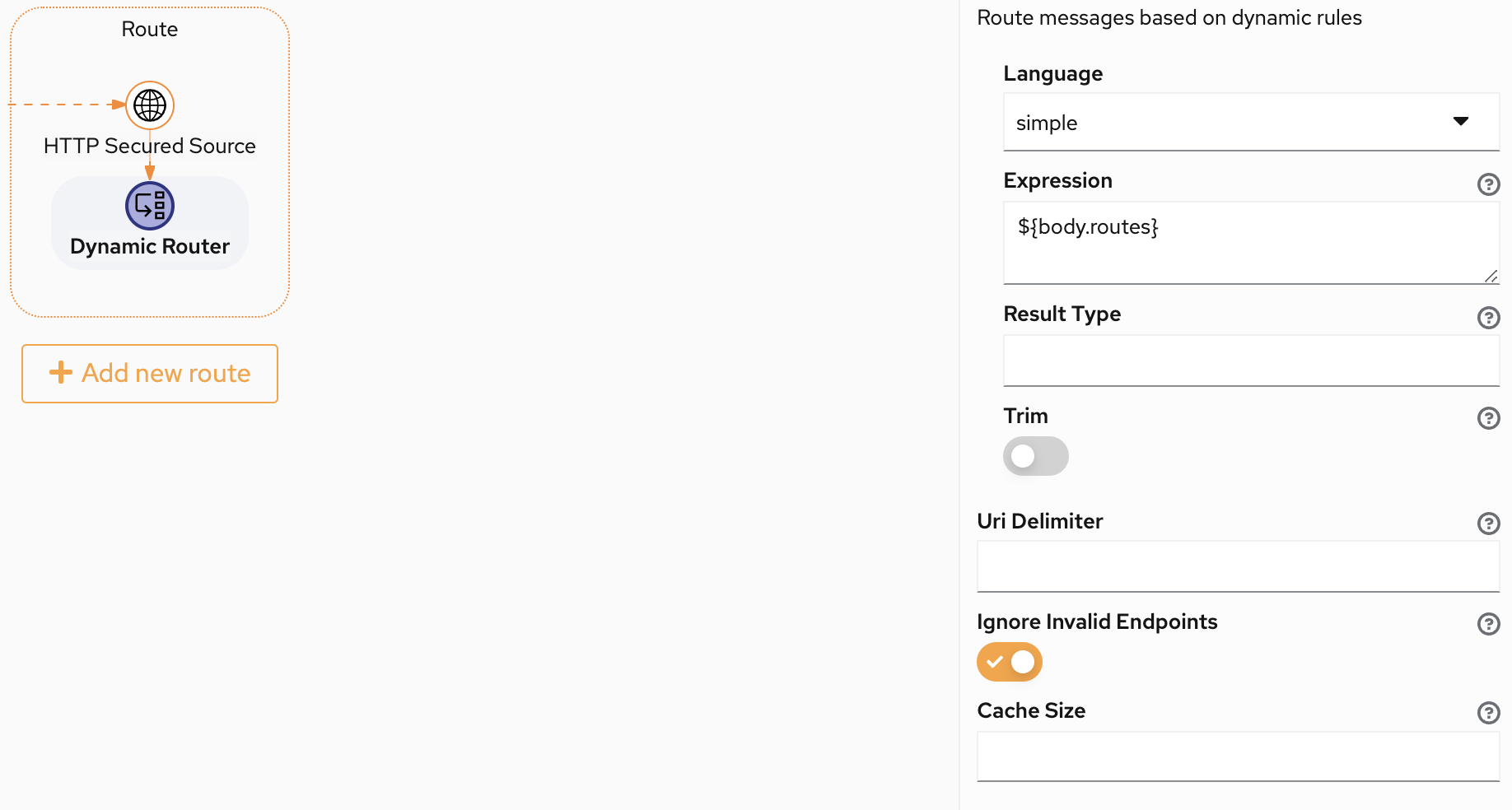Click the plus icon in Add new route
This screenshot has height=810, width=1512.
point(60,373)
